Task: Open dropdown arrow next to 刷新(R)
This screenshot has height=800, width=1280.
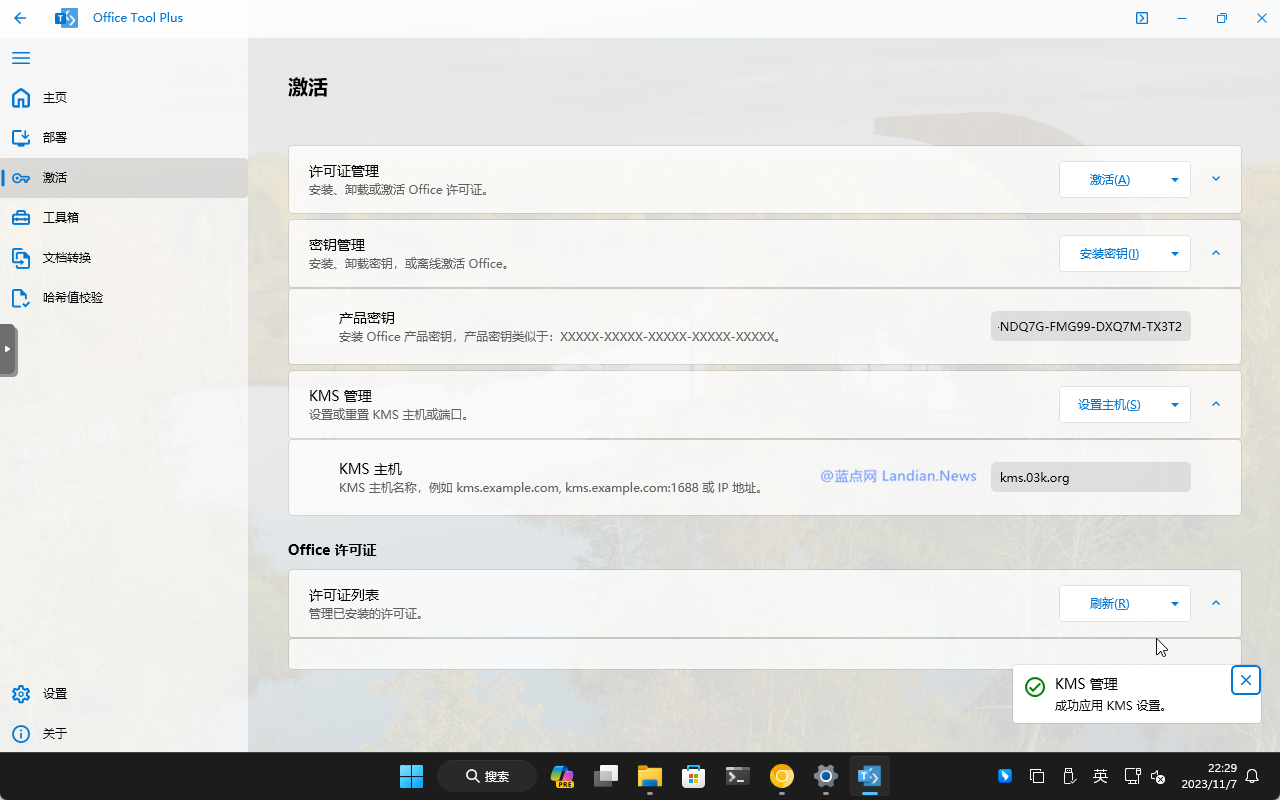Action: click(1174, 604)
